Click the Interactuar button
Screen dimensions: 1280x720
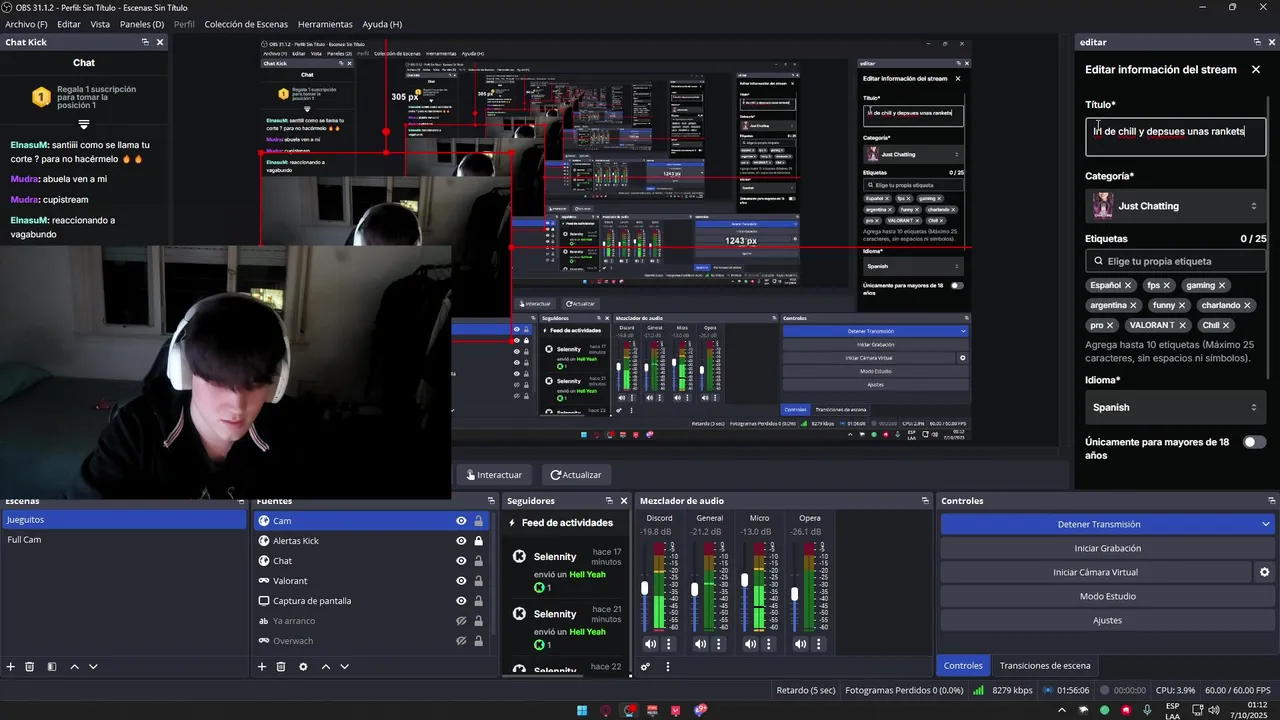click(x=494, y=475)
